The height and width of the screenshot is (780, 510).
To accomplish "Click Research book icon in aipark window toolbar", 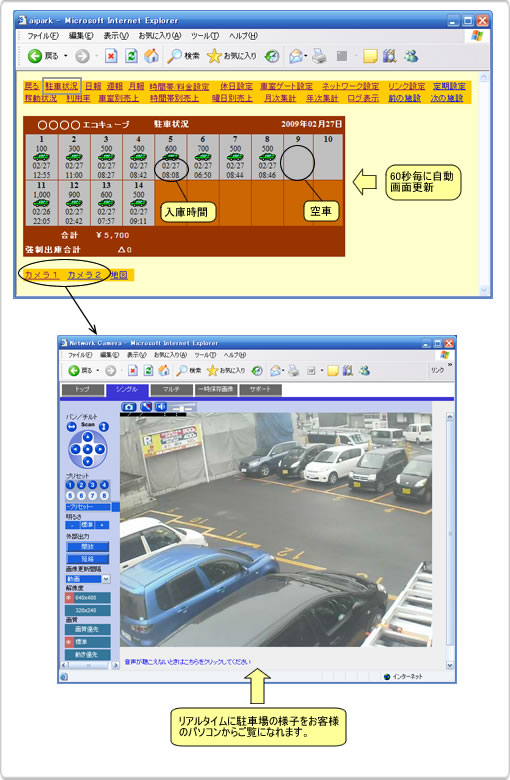I will coord(390,56).
